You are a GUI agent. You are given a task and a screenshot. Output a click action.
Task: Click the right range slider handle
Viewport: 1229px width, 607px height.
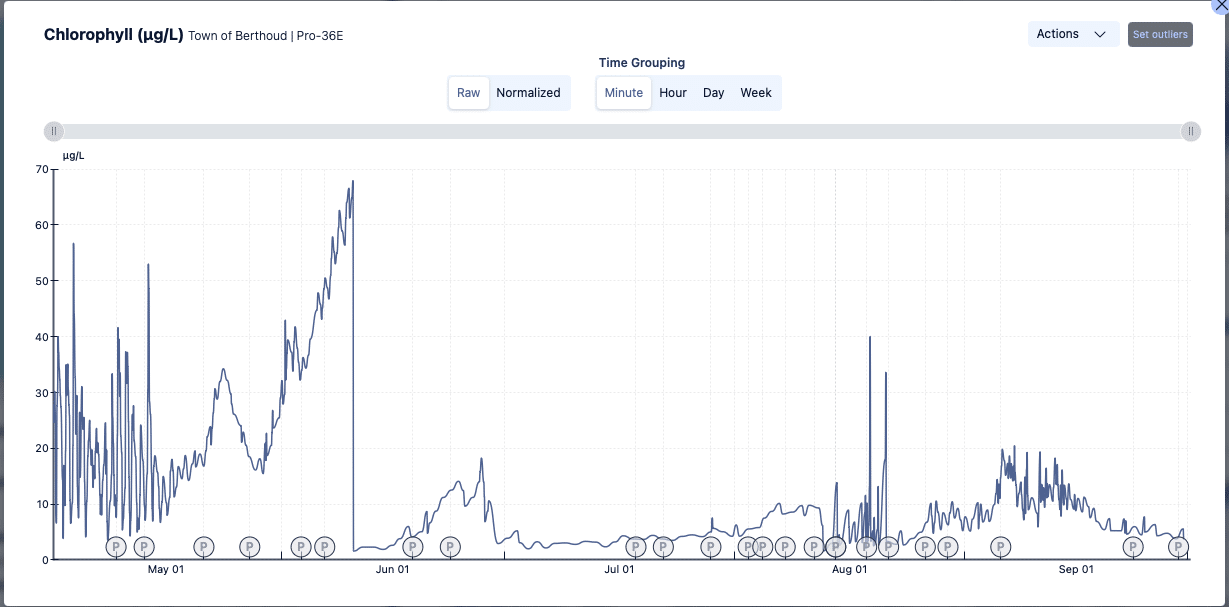1190,131
